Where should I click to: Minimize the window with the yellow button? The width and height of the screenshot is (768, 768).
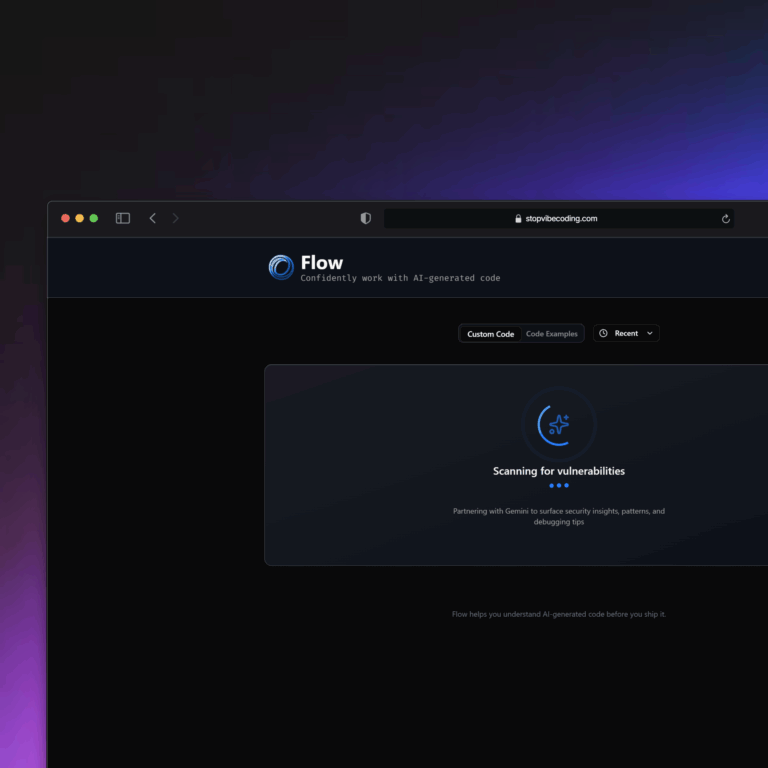pyautogui.click(x=80, y=218)
